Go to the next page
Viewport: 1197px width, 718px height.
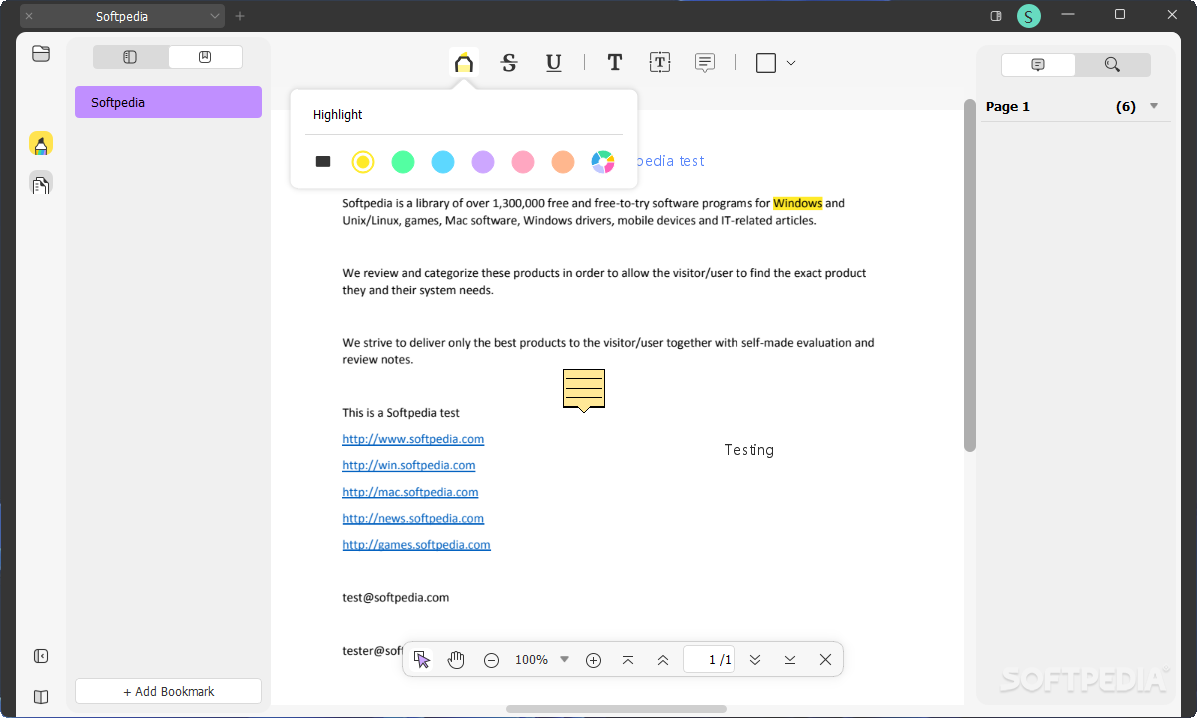point(755,660)
